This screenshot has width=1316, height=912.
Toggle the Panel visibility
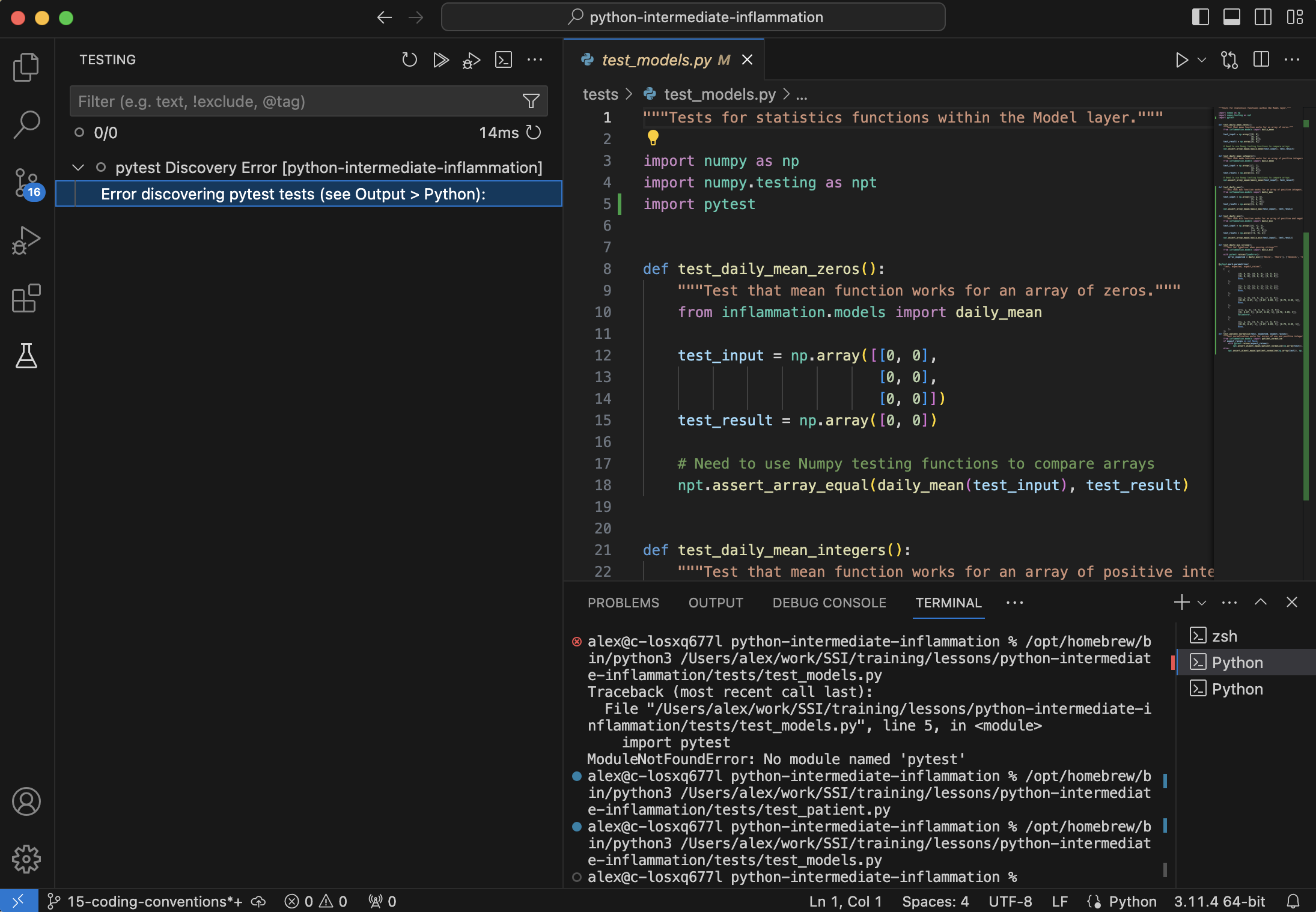pyautogui.click(x=1231, y=17)
